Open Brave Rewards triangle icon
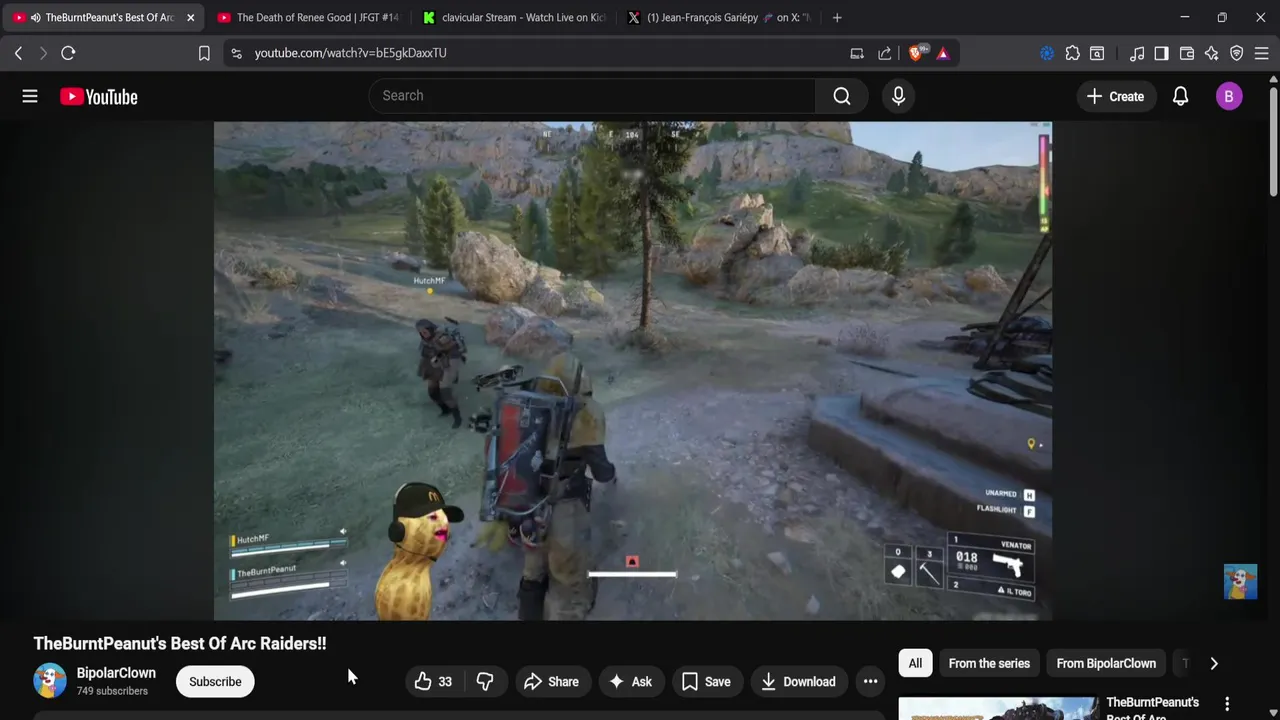 coord(943,53)
